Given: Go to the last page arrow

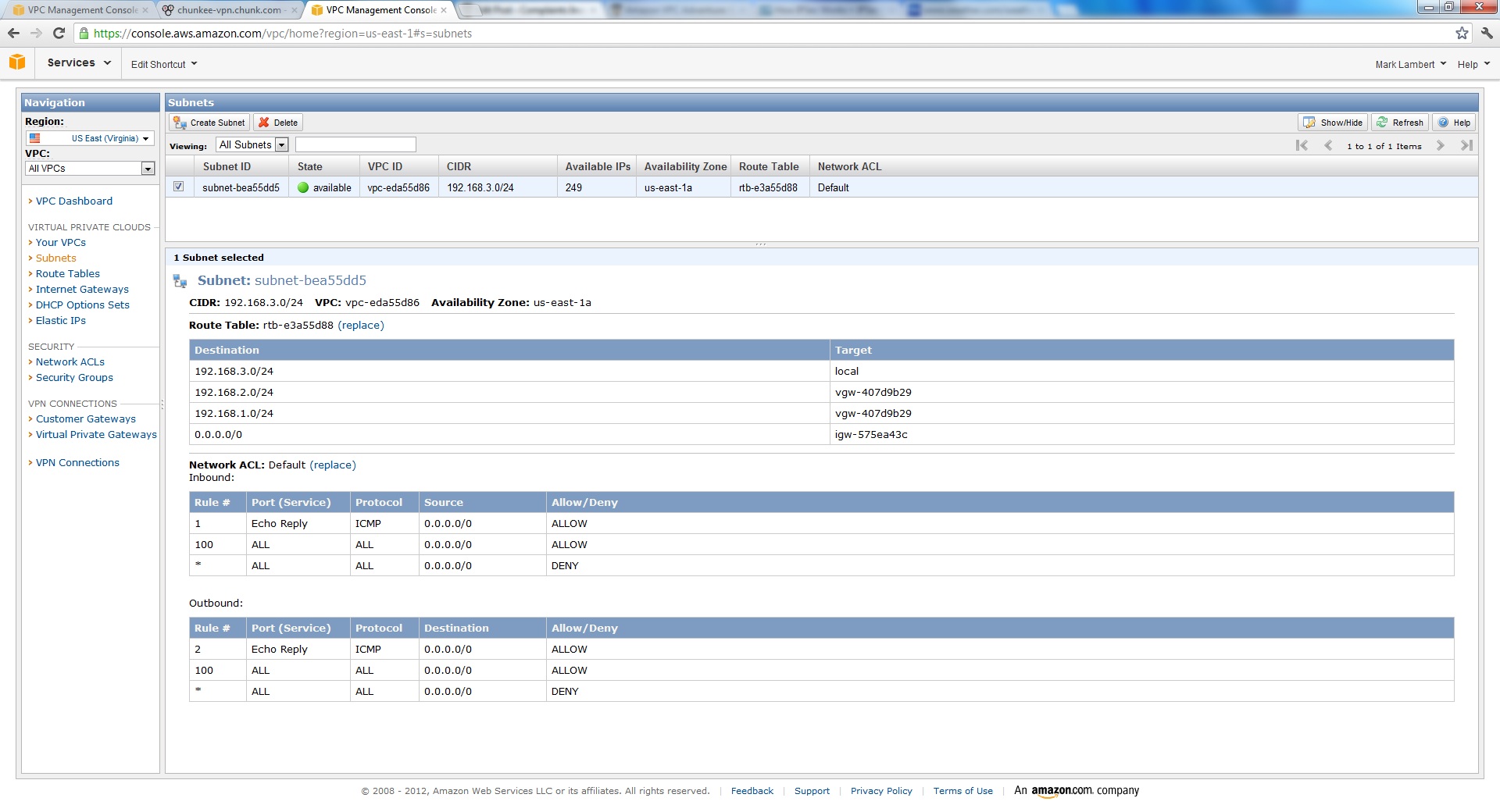Looking at the screenshot, I should [1466, 145].
